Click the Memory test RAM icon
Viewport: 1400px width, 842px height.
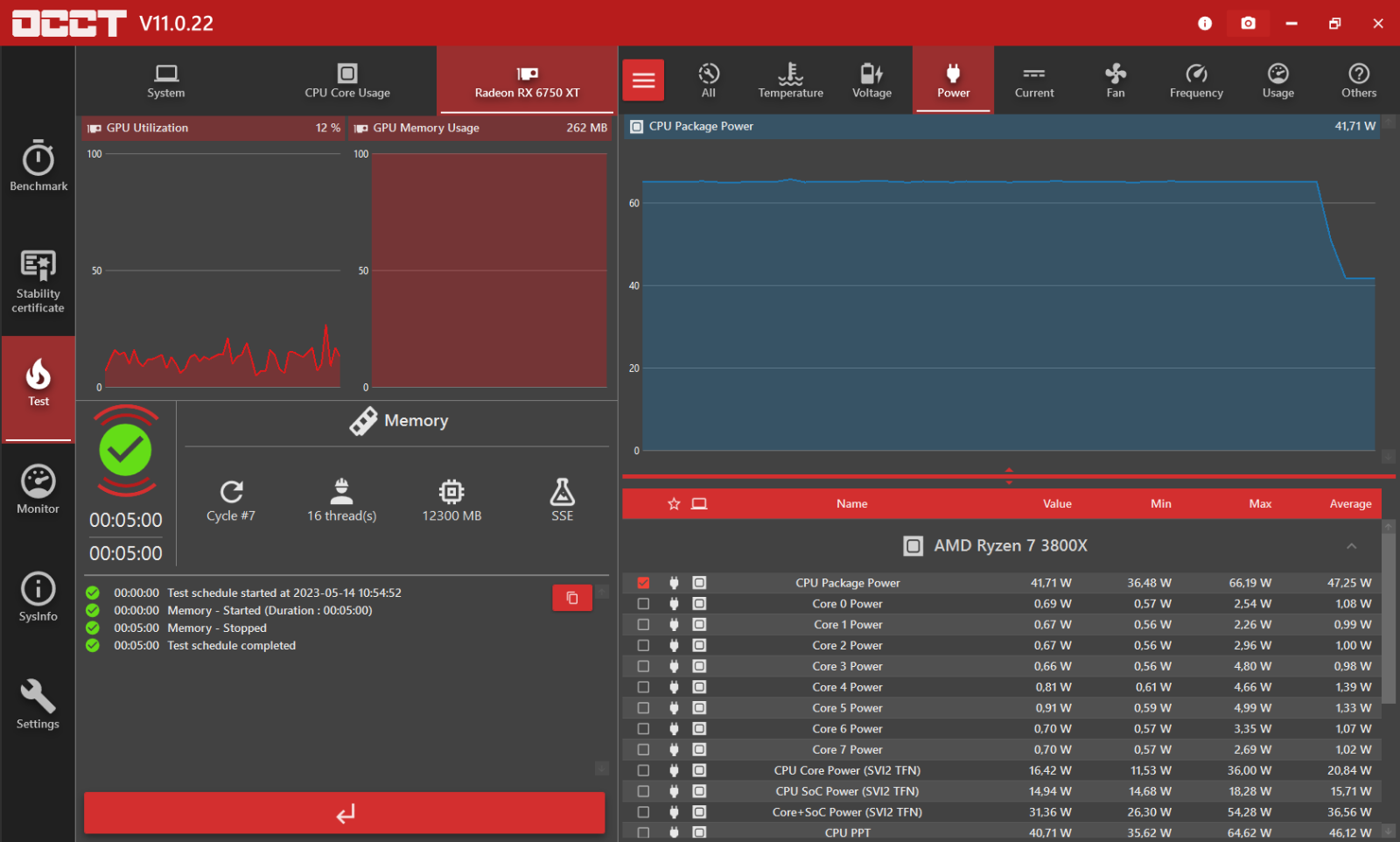tap(363, 421)
